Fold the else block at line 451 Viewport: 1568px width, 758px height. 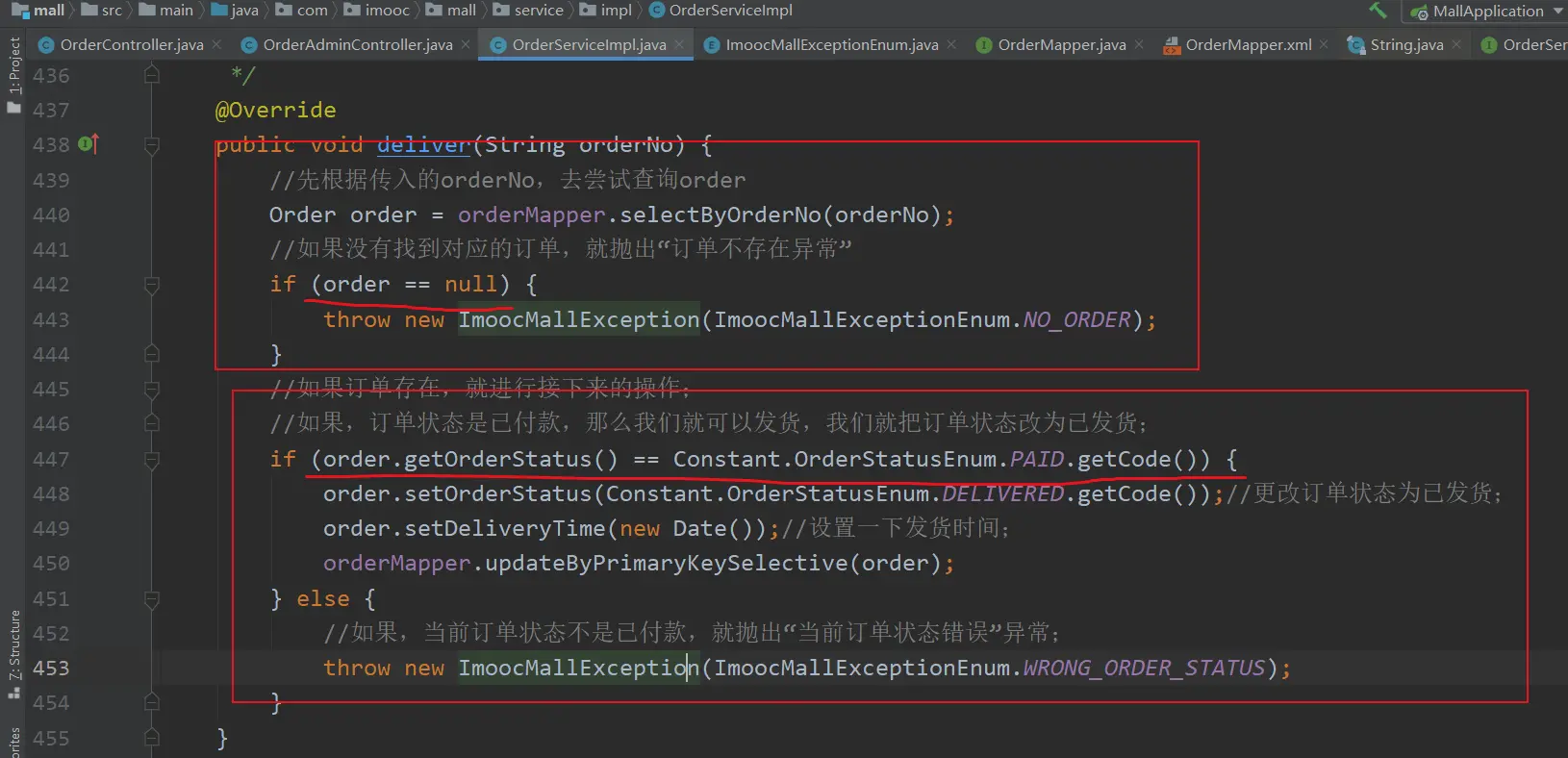[x=152, y=599]
